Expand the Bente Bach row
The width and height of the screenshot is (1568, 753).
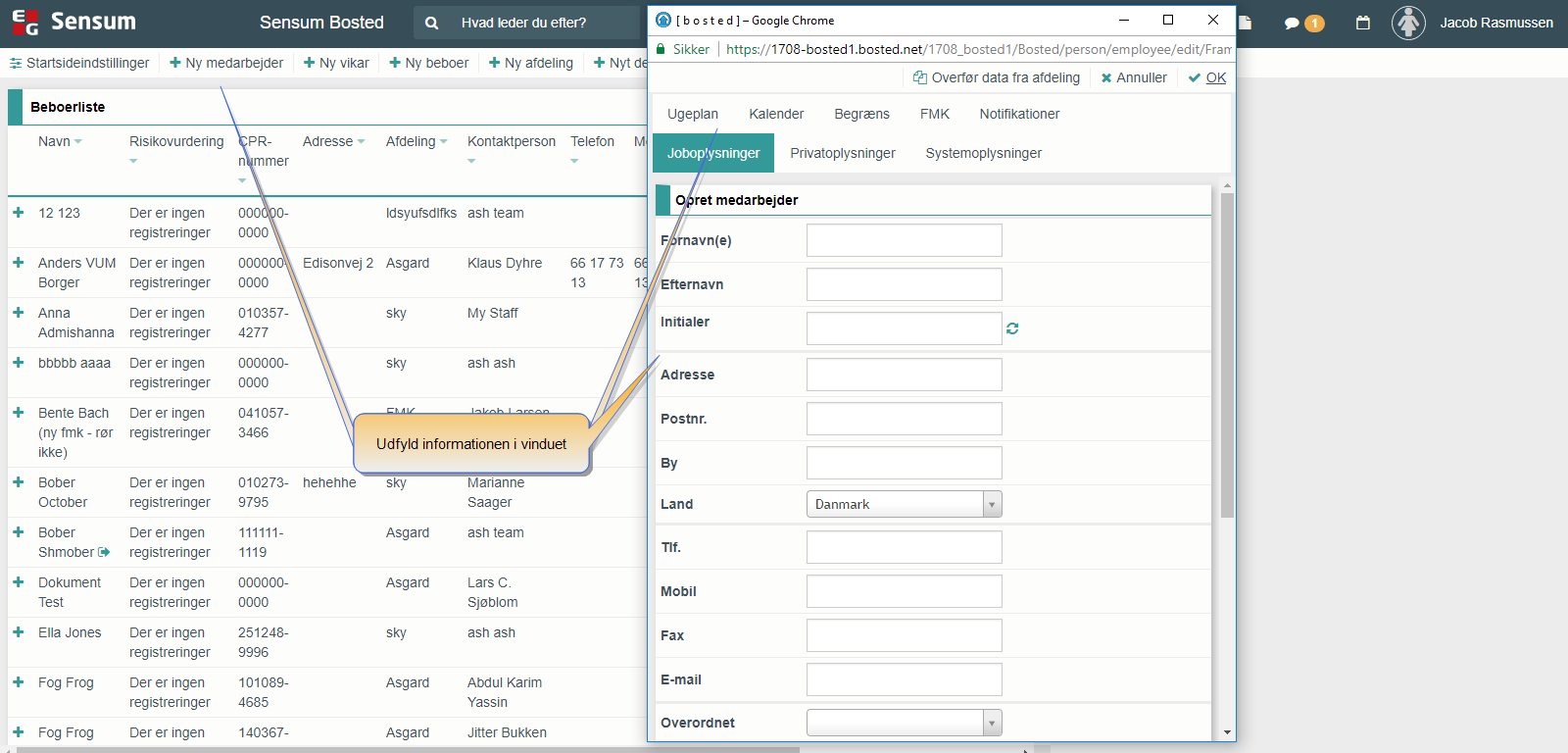pos(18,412)
